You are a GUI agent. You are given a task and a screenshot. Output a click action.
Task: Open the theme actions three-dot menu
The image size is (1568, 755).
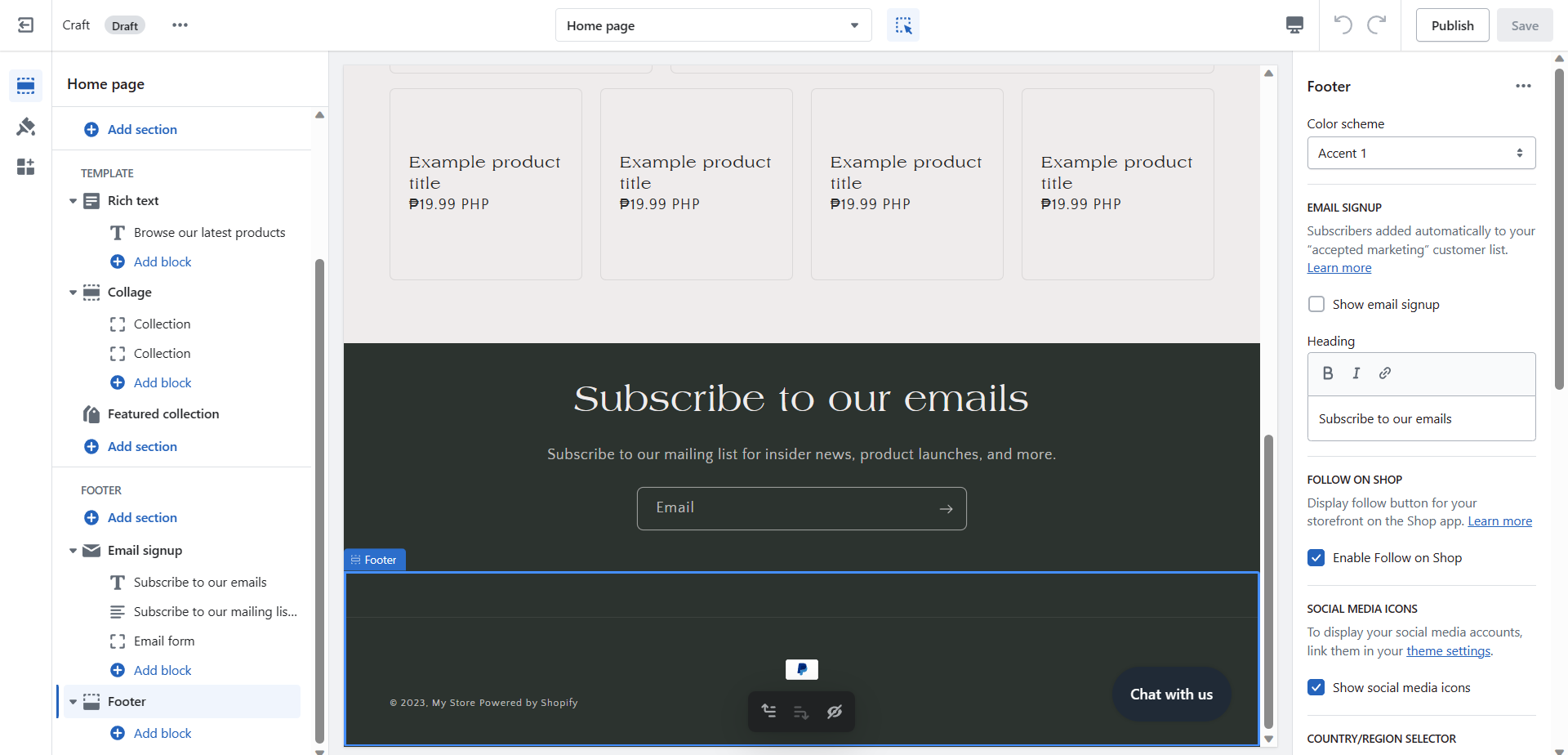tap(180, 25)
